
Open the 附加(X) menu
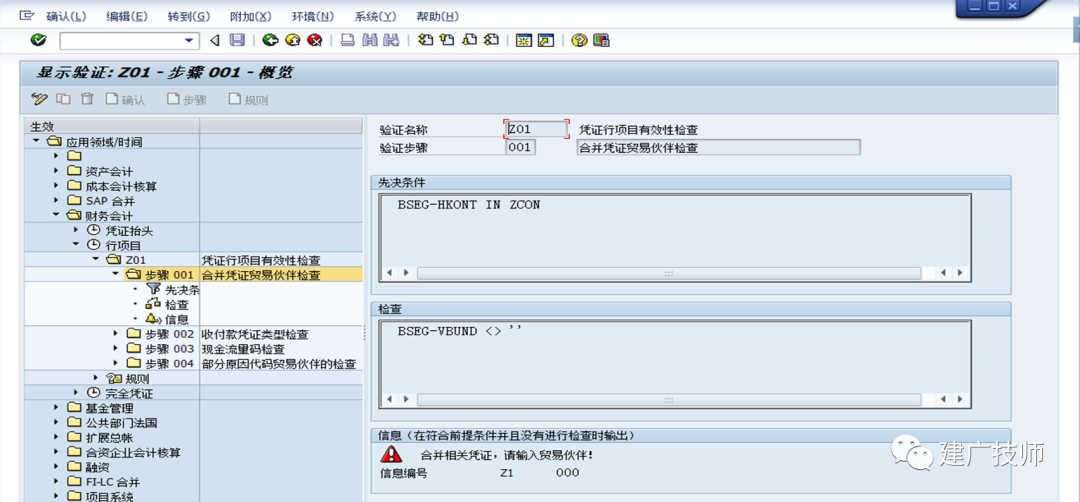coord(251,16)
